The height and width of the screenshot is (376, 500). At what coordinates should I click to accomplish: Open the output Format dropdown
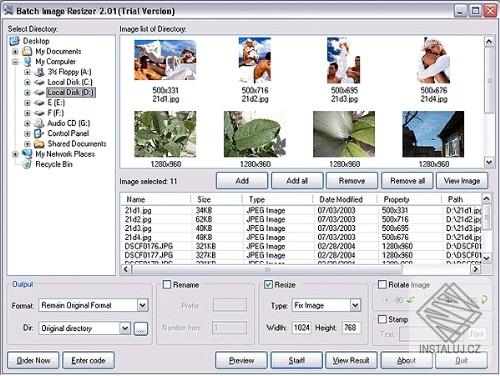142,305
